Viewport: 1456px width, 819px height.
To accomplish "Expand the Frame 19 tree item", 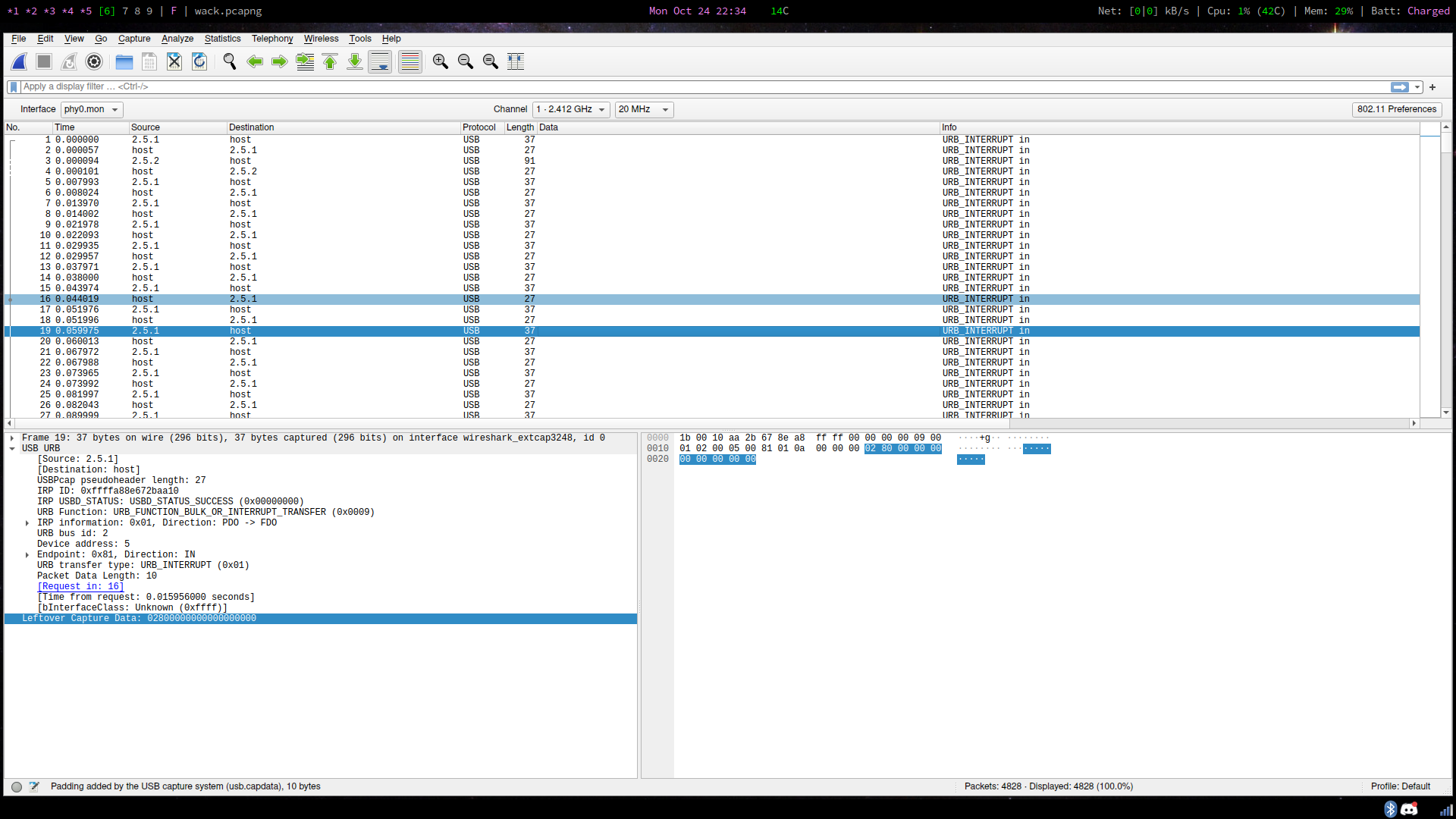I will pos(12,438).
